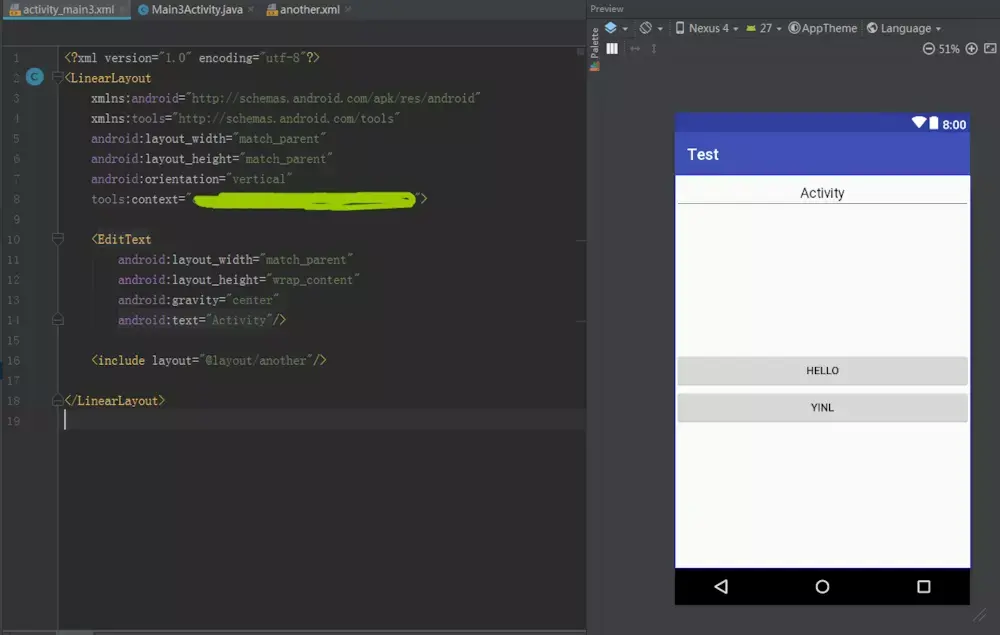The height and width of the screenshot is (635, 1000).
Task: Click the Back navigation triangle in preview
Action: (721, 587)
